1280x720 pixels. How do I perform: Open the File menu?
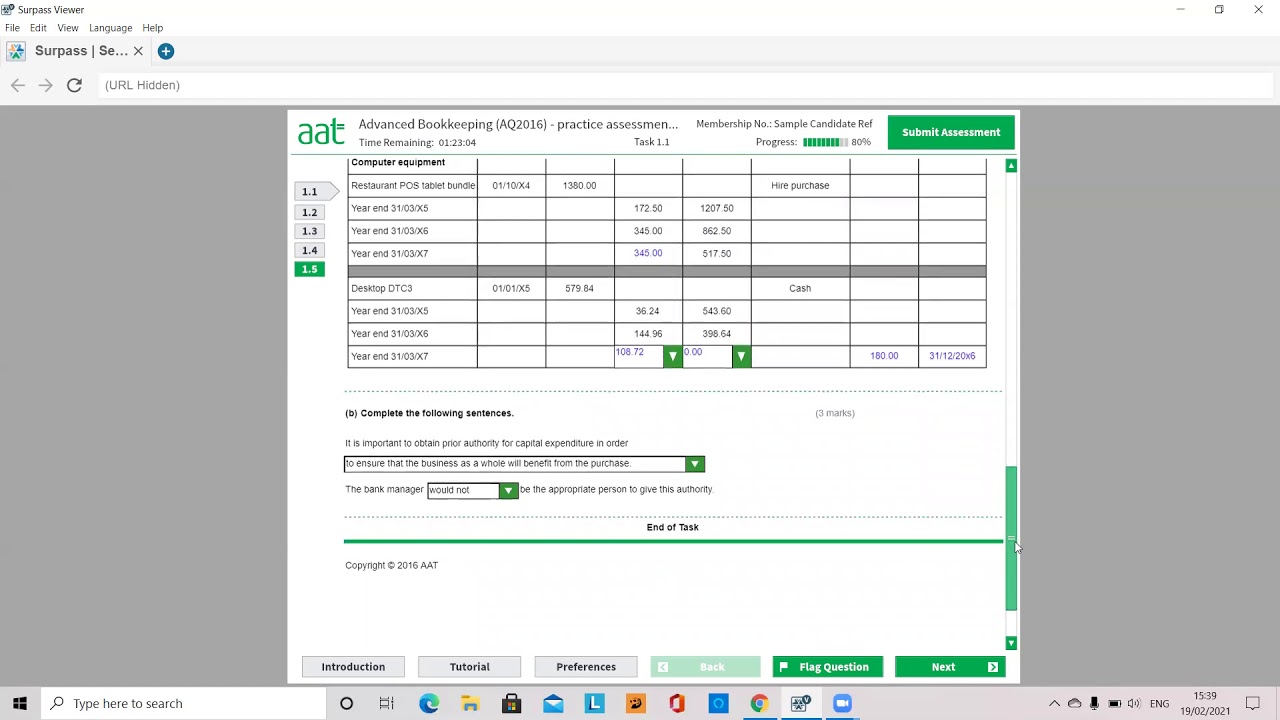[12, 28]
